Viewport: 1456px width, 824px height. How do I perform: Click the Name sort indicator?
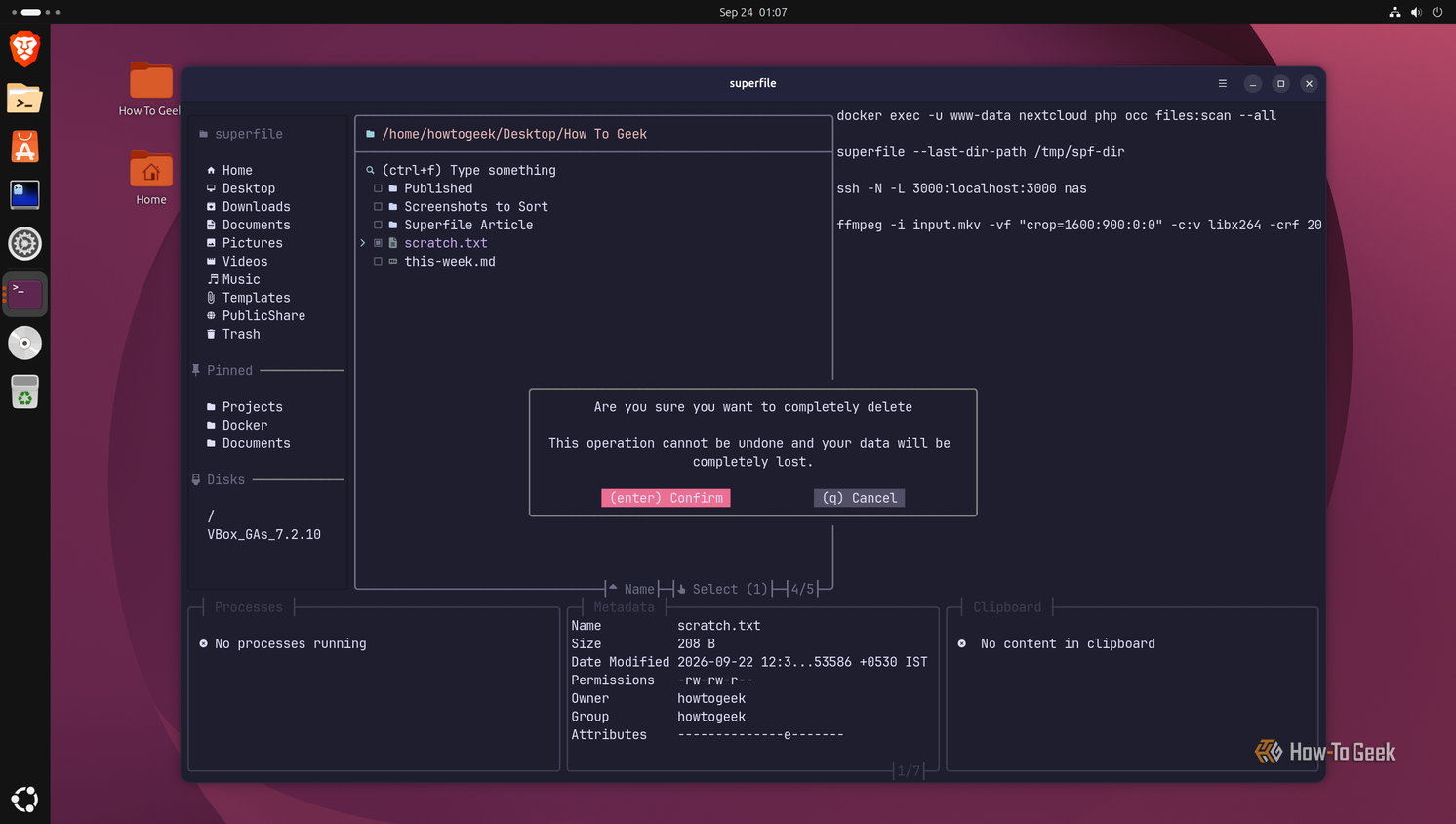tap(631, 589)
